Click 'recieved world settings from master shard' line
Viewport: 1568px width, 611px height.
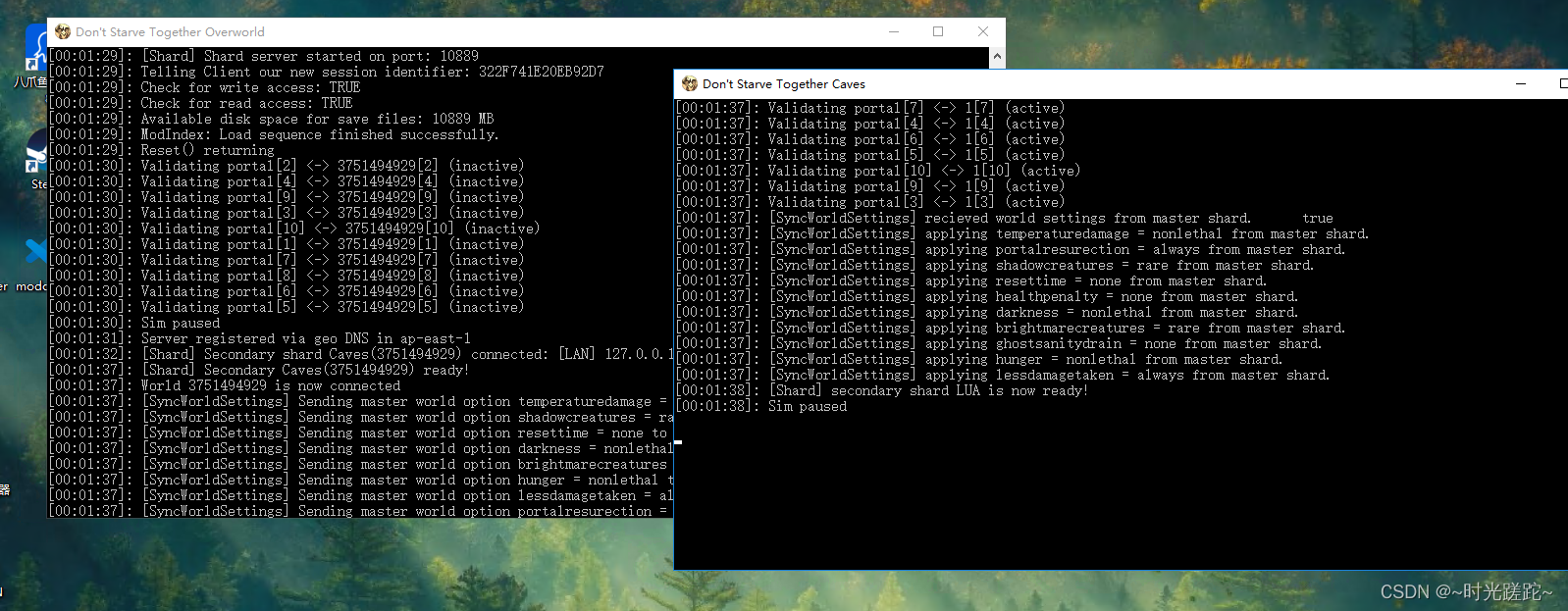1005,218
